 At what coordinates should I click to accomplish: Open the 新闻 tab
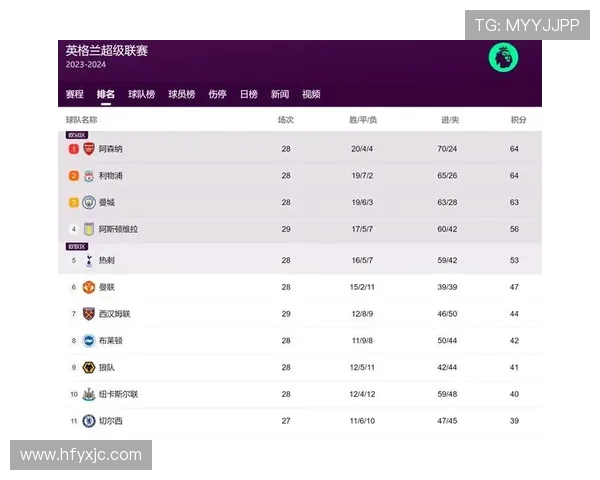pyautogui.click(x=280, y=94)
